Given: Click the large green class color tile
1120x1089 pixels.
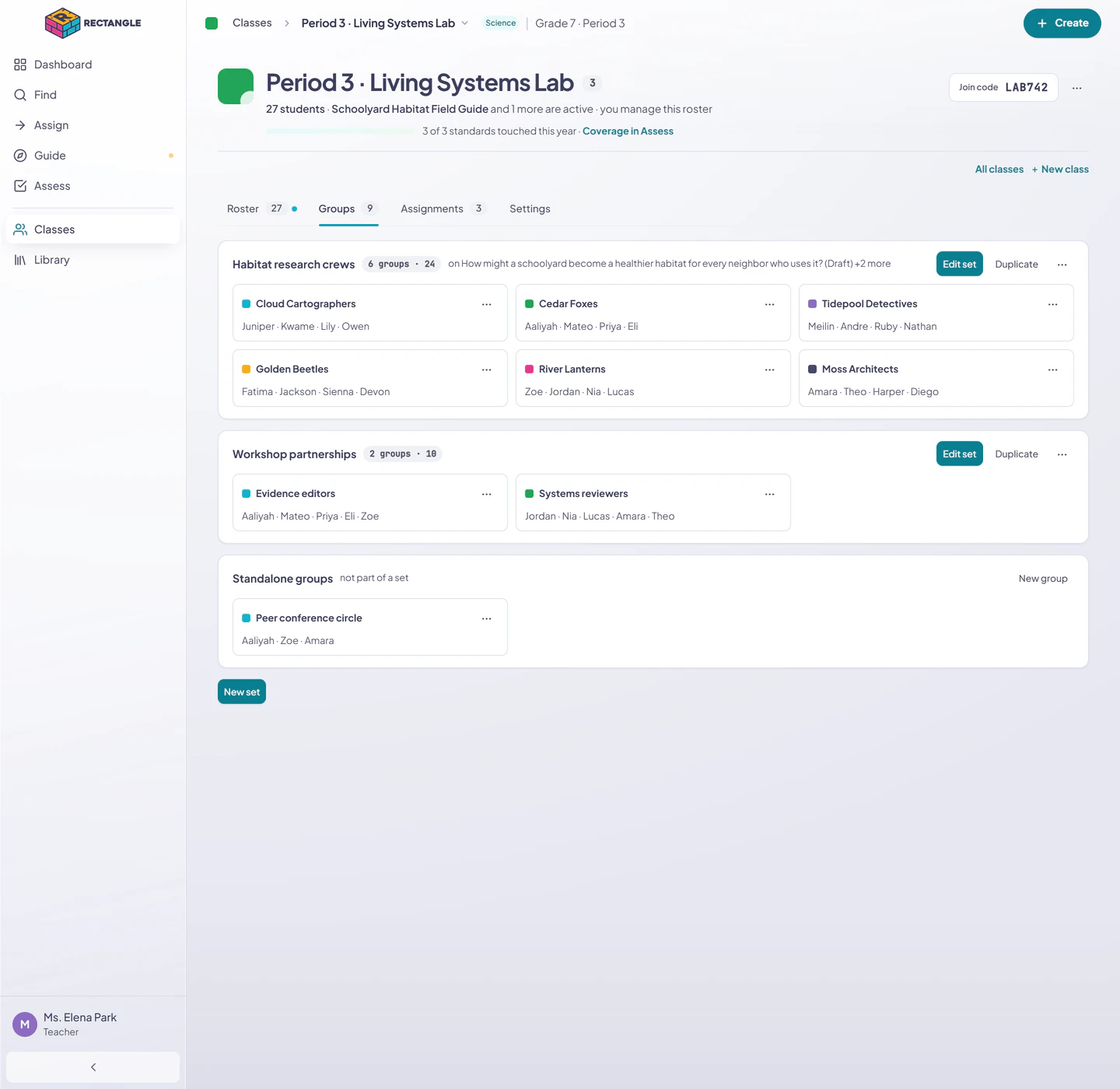Looking at the screenshot, I should pos(236,86).
